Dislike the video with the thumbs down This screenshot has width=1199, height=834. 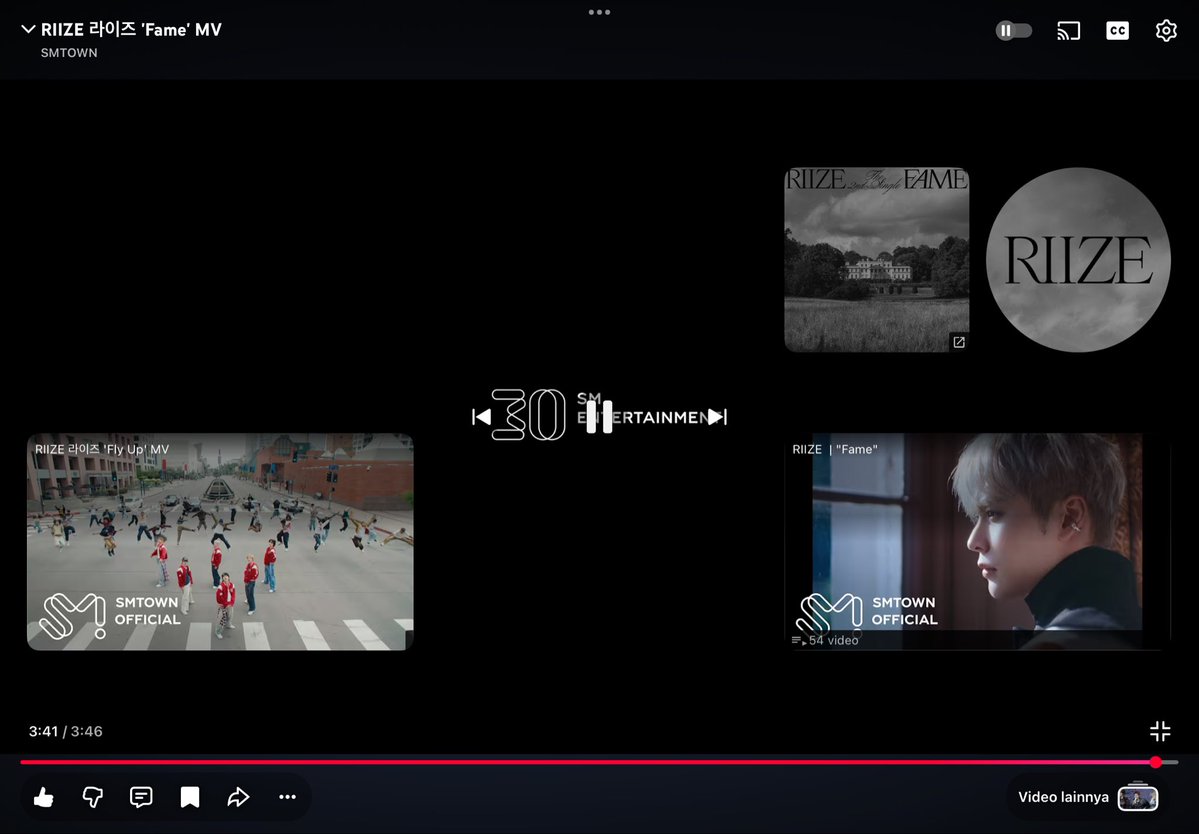93,797
